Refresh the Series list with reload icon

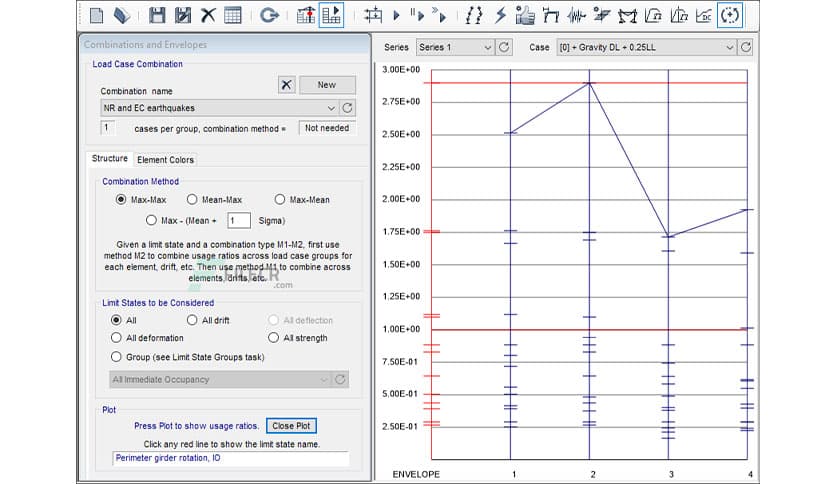505,47
